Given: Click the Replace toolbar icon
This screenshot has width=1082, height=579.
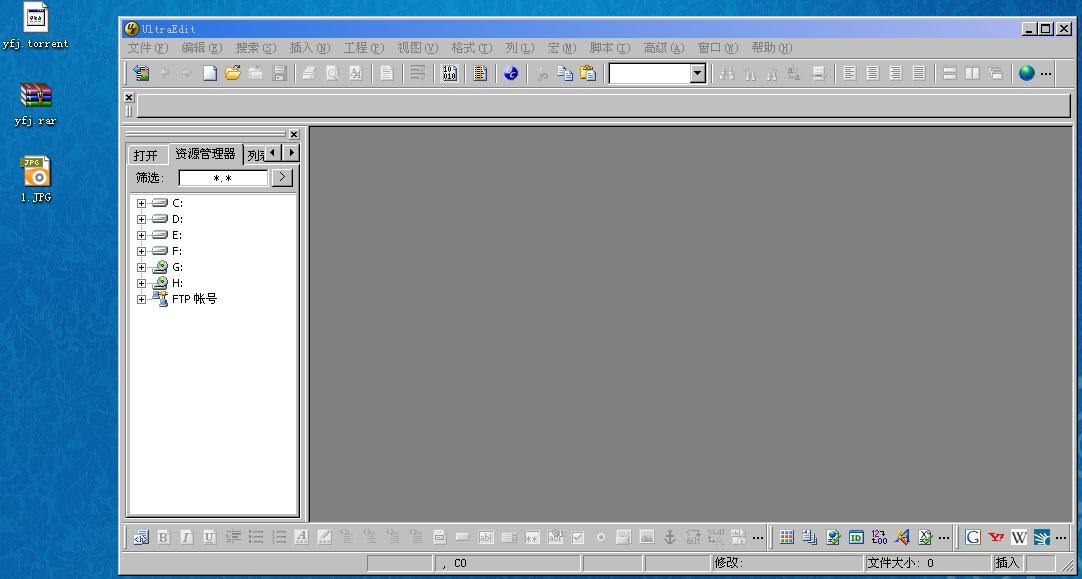Looking at the screenshot, I should [794, 72].
